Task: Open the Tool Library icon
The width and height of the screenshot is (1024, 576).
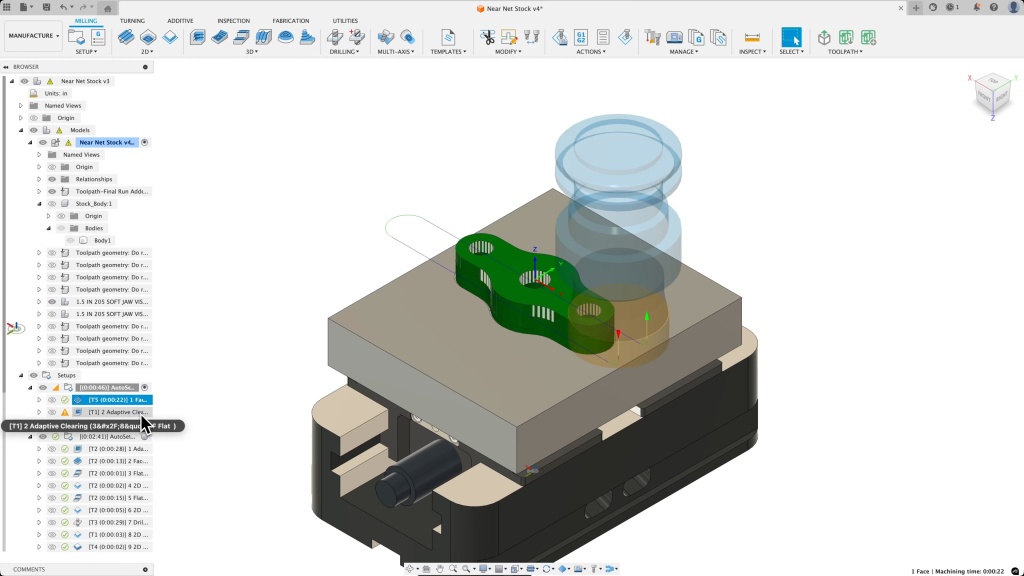Action: click(x=653, y=37)
